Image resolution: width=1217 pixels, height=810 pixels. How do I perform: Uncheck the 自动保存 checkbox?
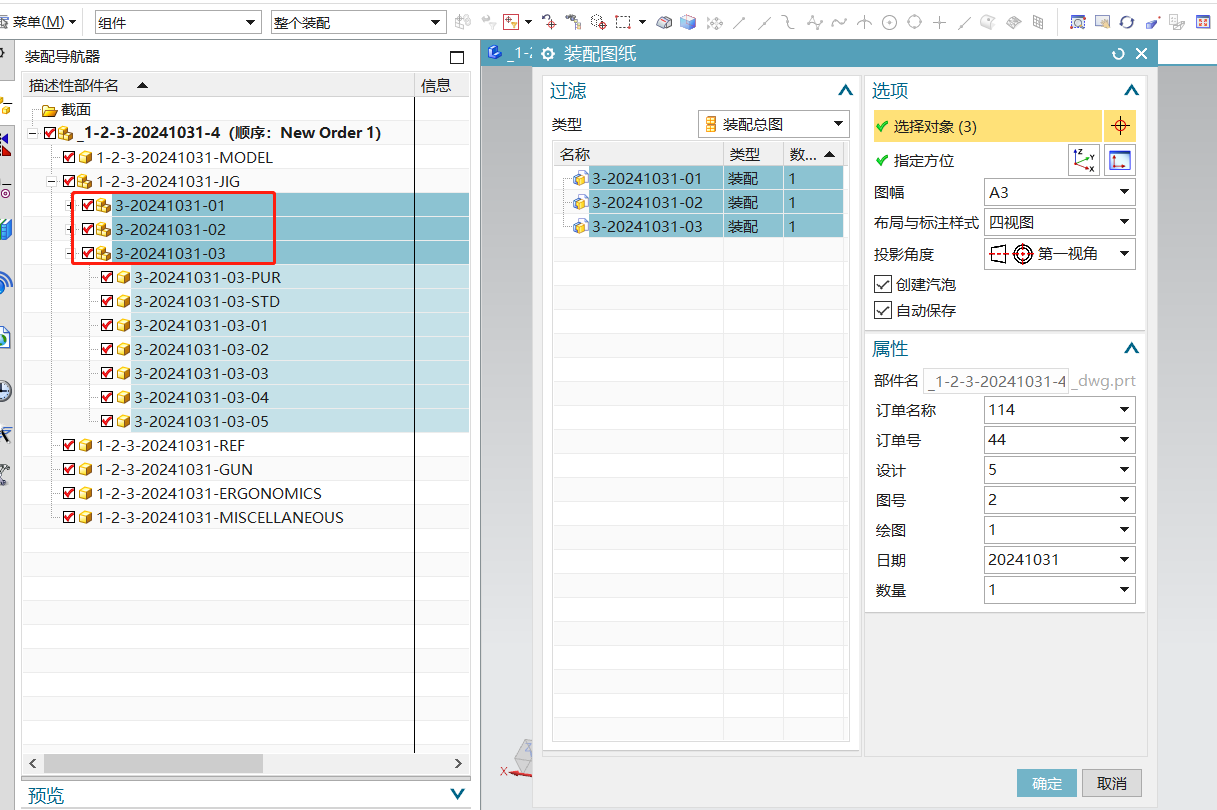click(882, 310)
